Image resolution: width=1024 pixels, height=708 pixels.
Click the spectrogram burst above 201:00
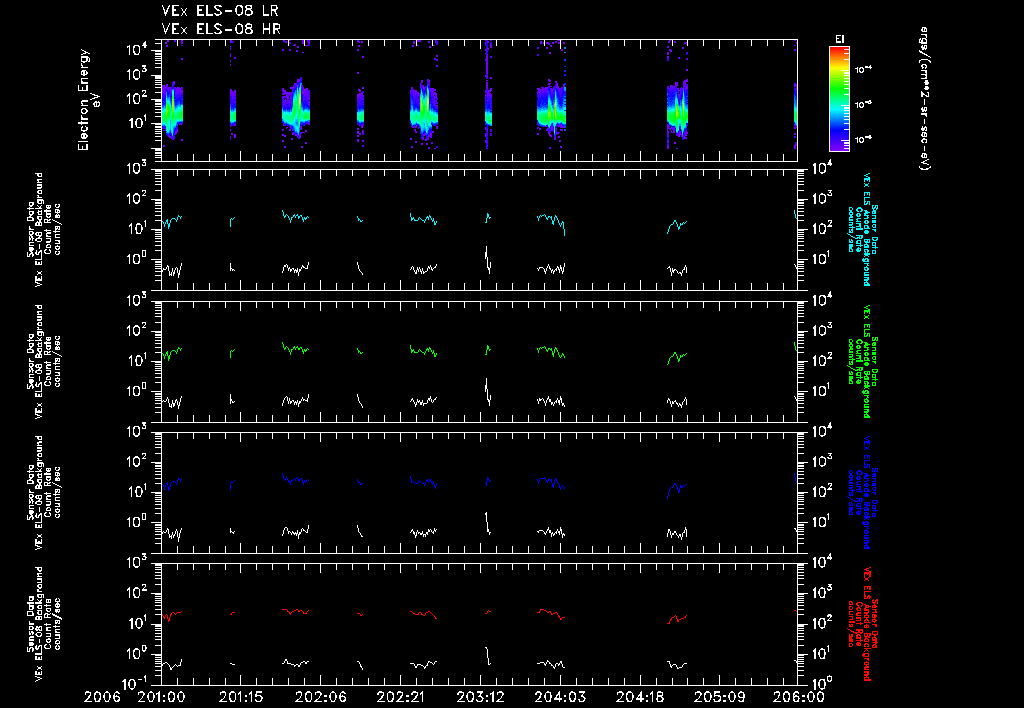(172, 110)
